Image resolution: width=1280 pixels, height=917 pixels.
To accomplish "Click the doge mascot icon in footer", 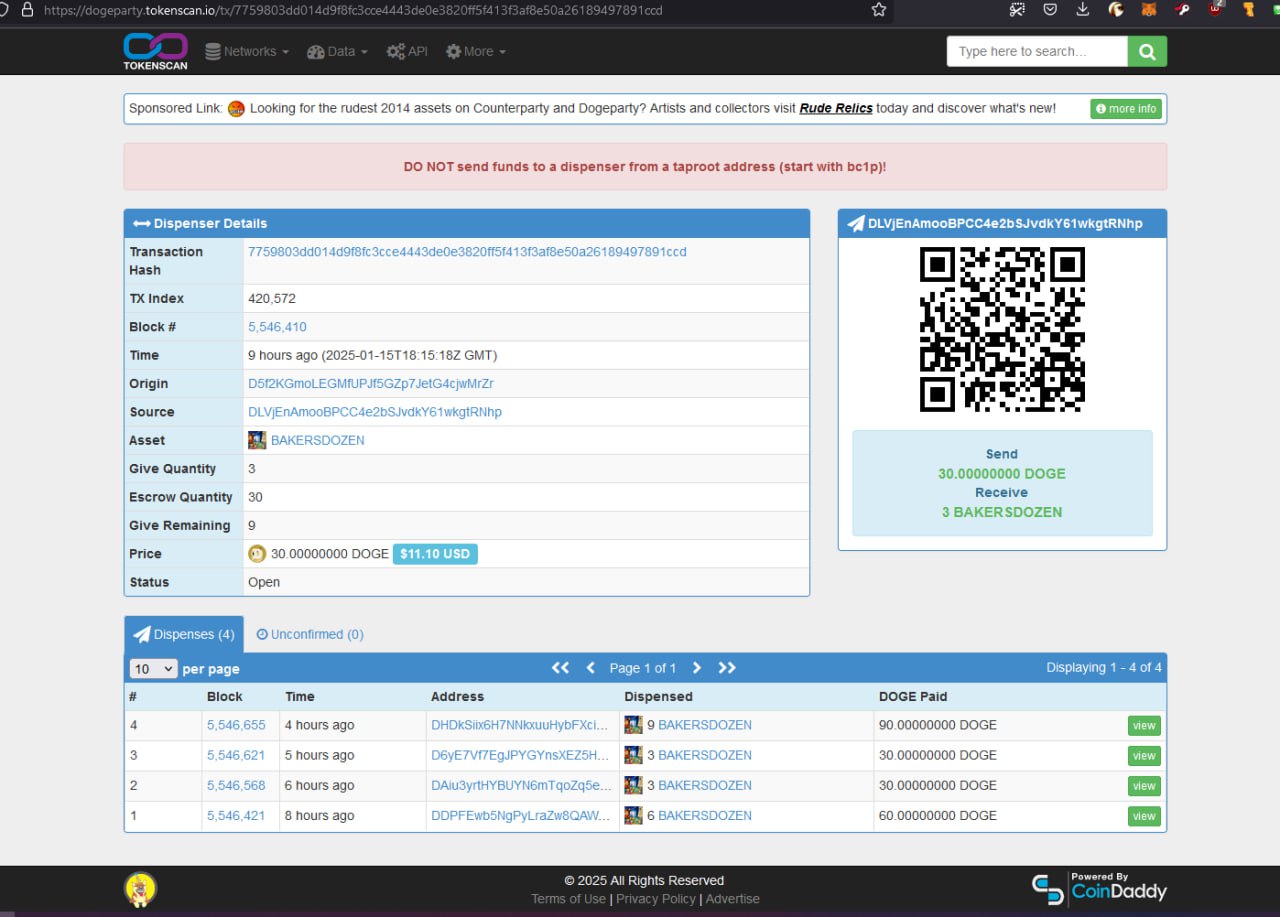I will pos(140,889).
